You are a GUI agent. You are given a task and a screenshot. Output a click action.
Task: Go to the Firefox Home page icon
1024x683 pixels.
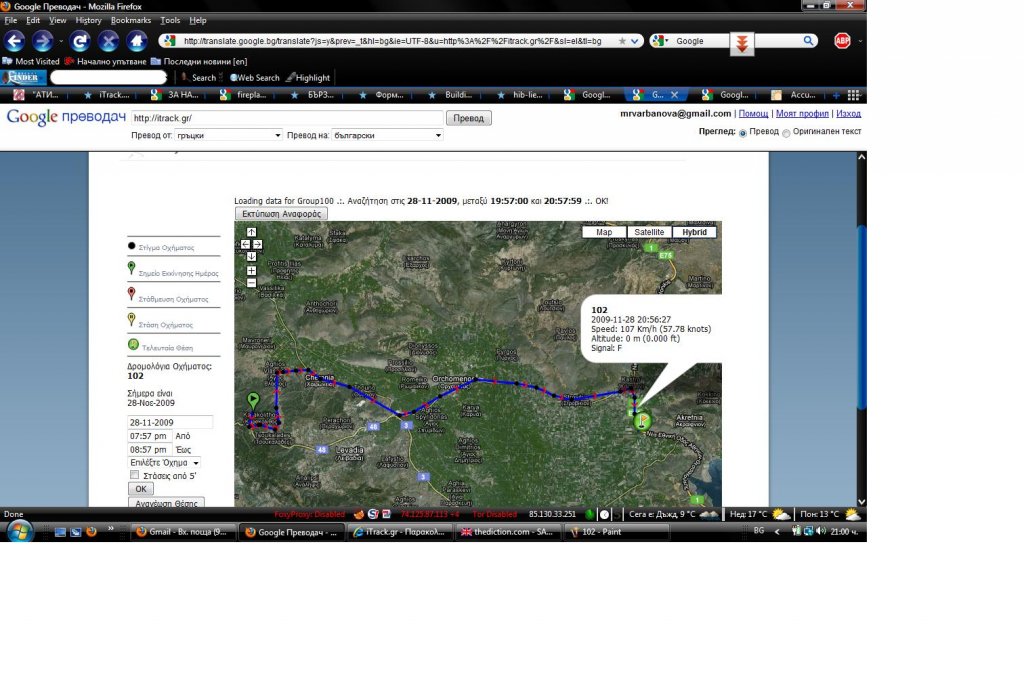pyautogui.click(x=137, y=41)
